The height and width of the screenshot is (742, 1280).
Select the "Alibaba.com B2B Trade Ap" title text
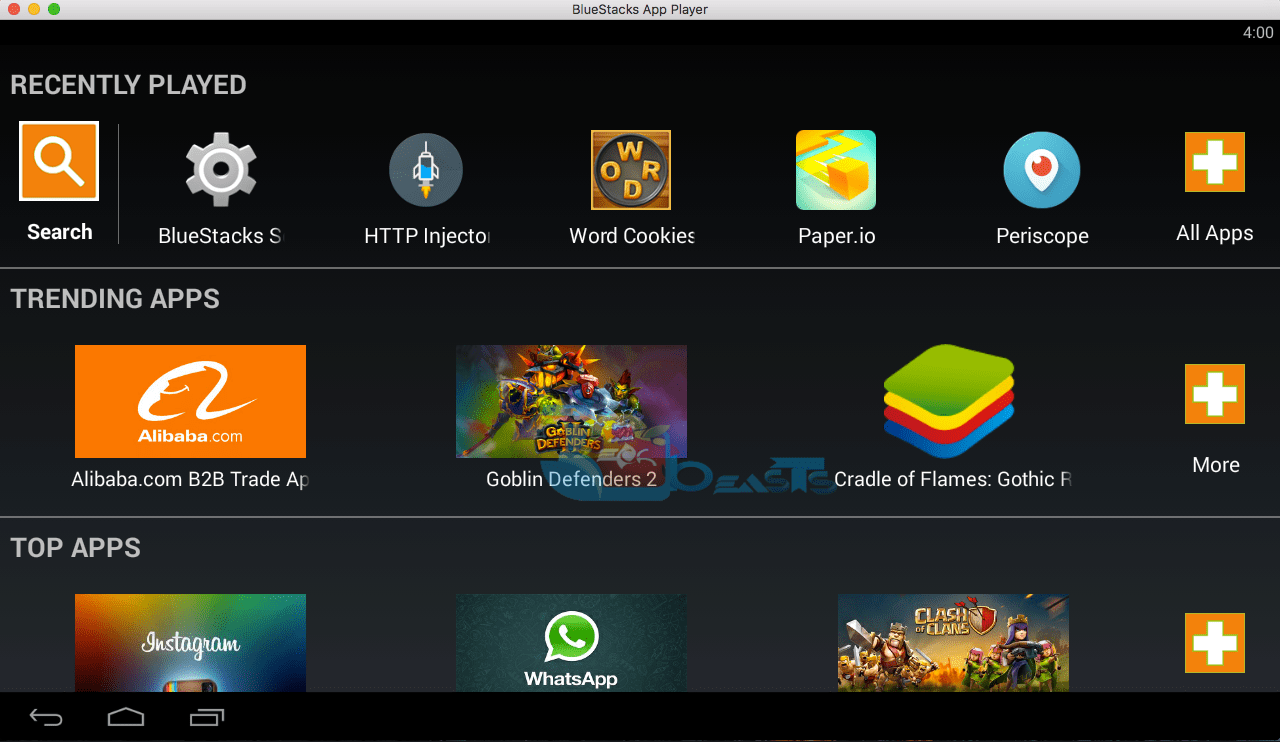pyautogui.click(x=190, y=480)
